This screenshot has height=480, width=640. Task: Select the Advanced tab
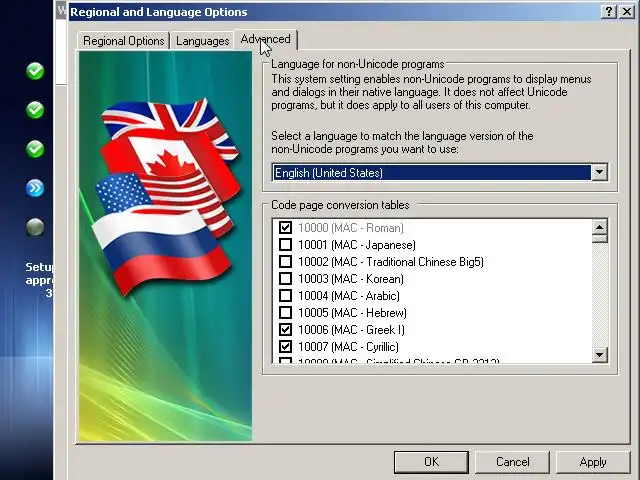[266, 40]
